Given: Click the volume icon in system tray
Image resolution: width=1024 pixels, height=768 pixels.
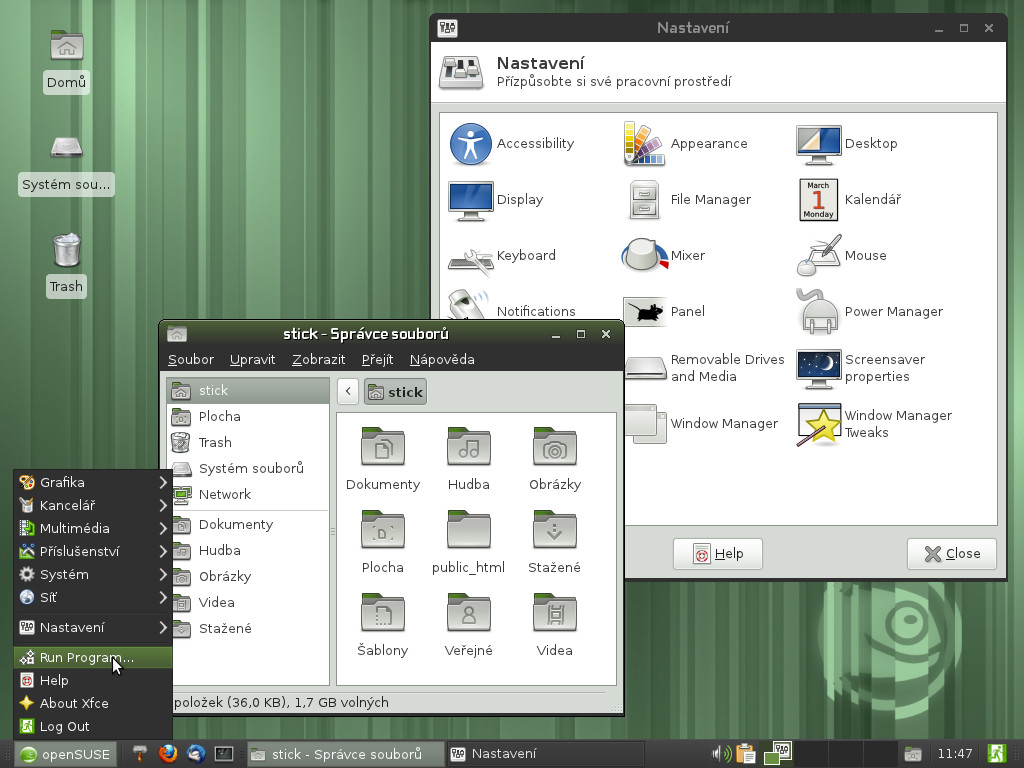Looking at the screenshot, I should click(x=720, y=754).
